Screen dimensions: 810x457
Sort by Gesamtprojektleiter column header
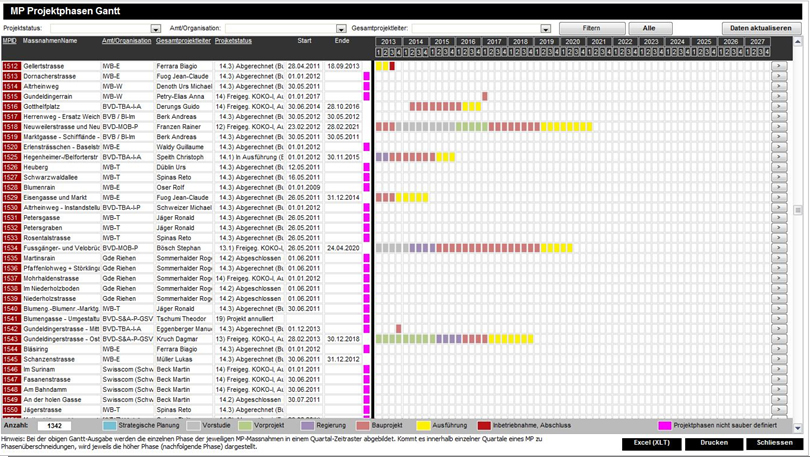(183, 41)
